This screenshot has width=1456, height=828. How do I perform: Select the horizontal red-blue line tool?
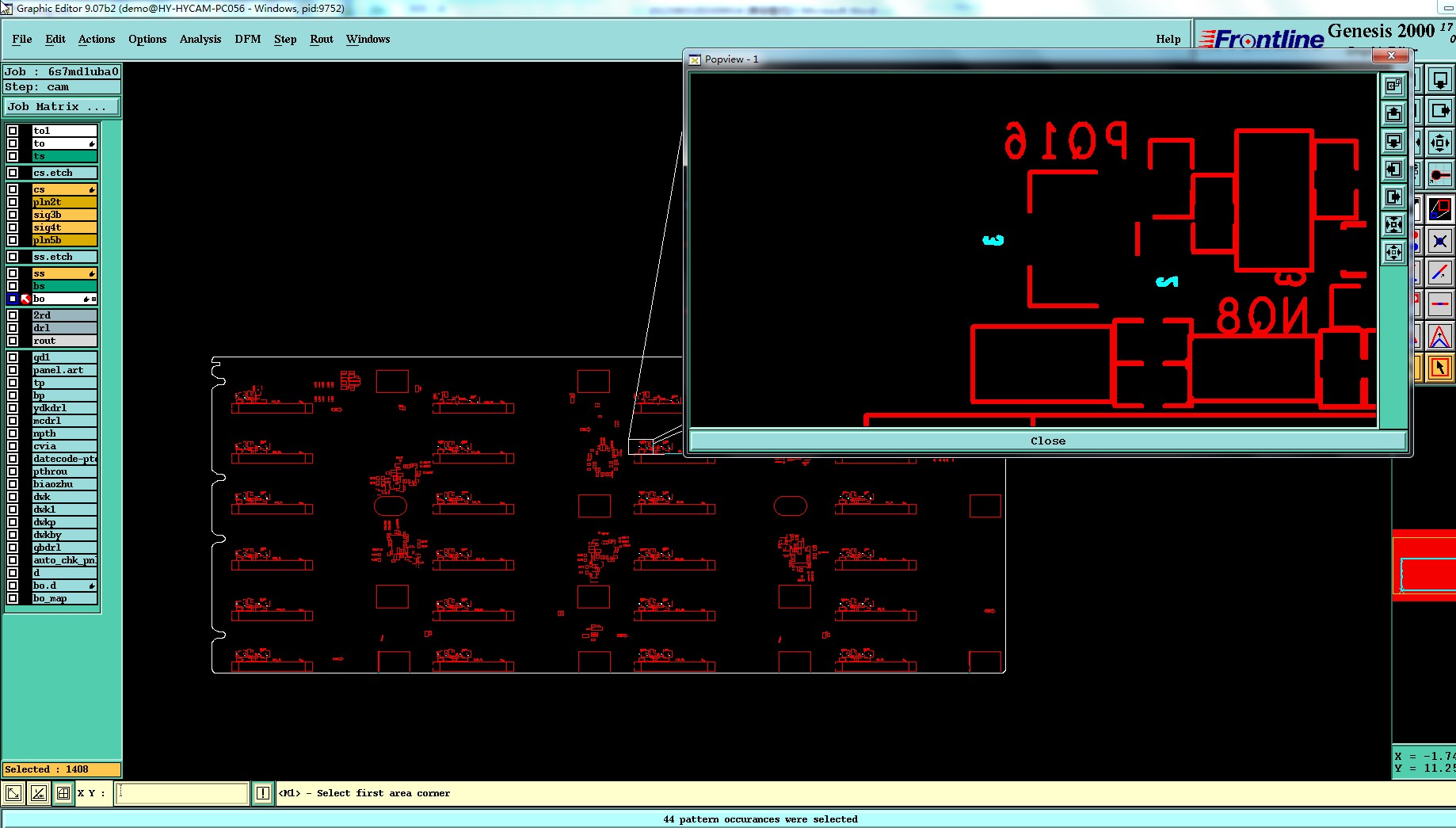[x=1440, y=303]
